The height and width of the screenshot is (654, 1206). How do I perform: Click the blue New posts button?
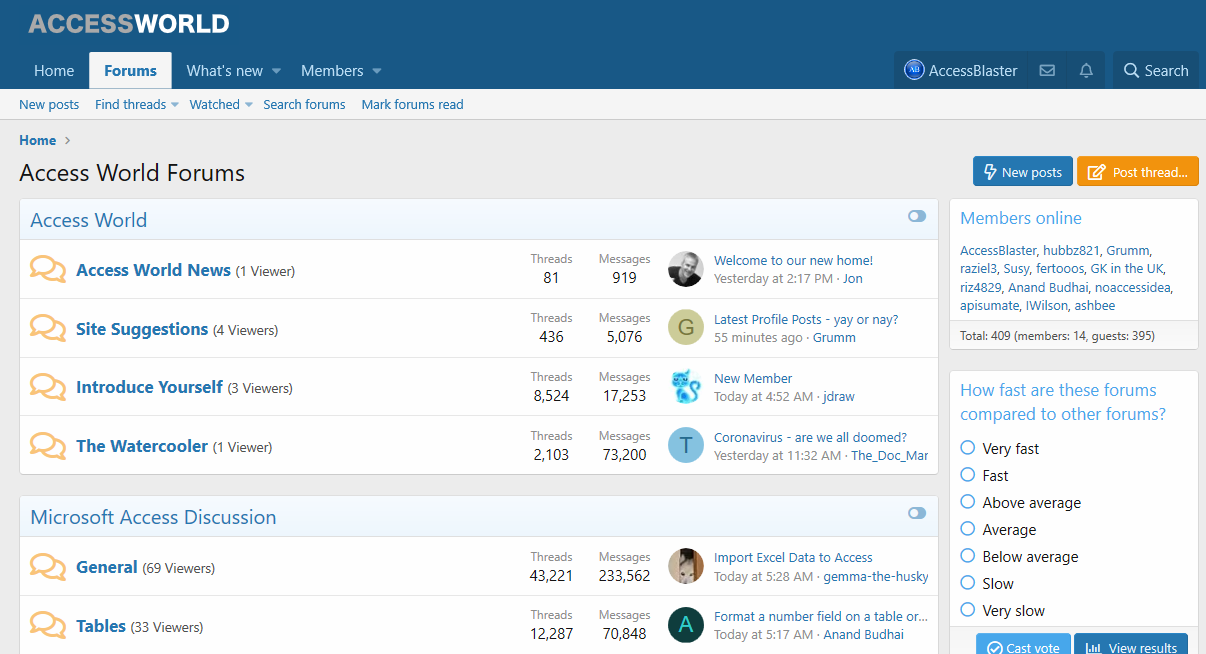[x=1023, y=172]
